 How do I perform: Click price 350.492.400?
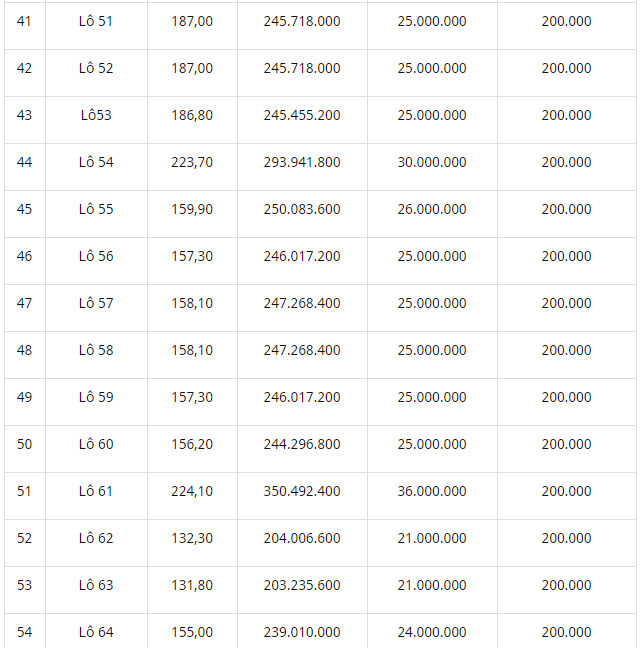click(302, 491)
